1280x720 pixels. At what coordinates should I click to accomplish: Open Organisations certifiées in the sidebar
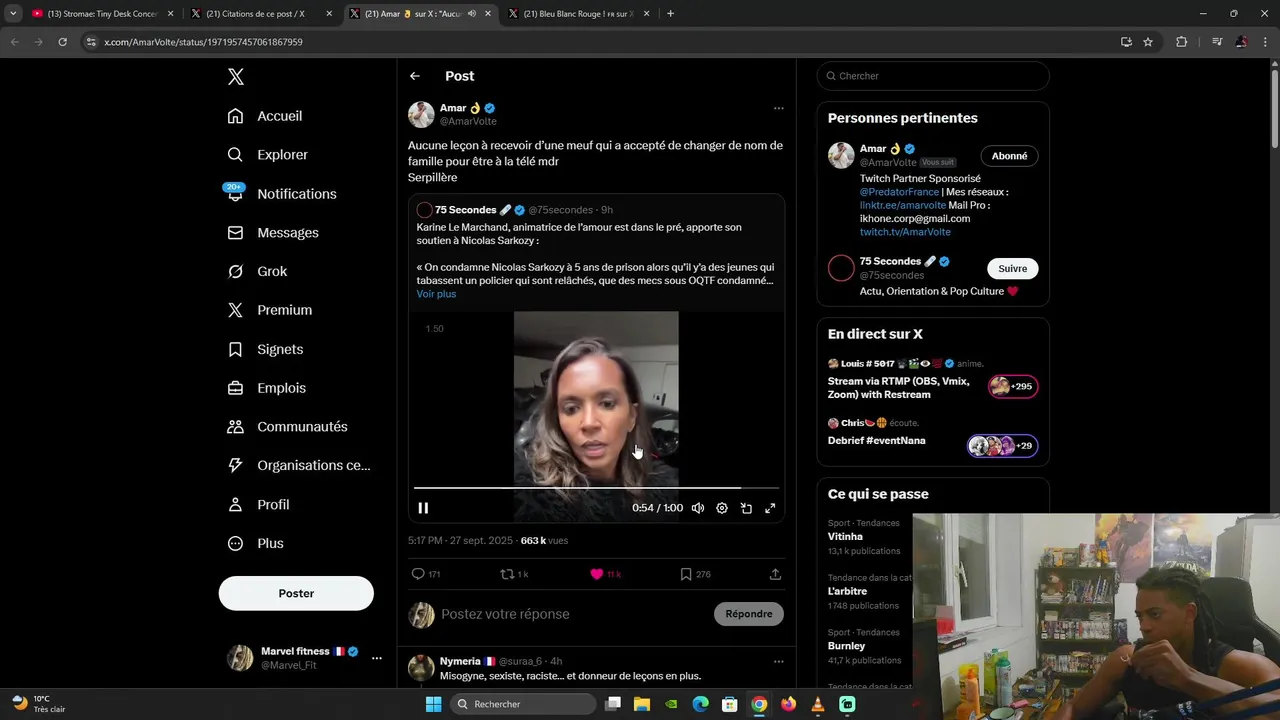(299, 466)
